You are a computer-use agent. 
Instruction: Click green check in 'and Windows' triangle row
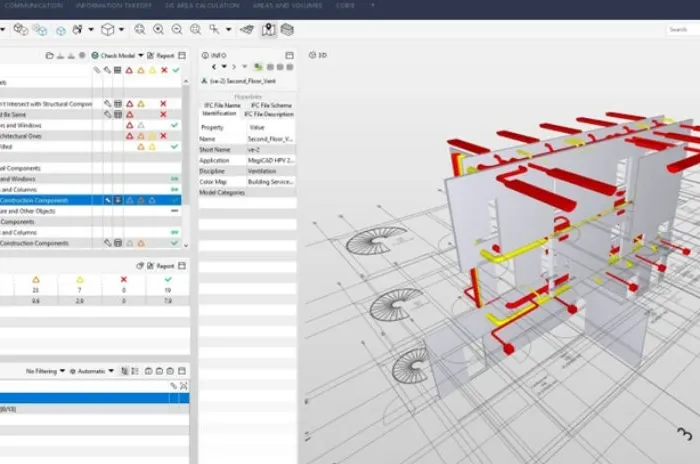tap(175, 125)
